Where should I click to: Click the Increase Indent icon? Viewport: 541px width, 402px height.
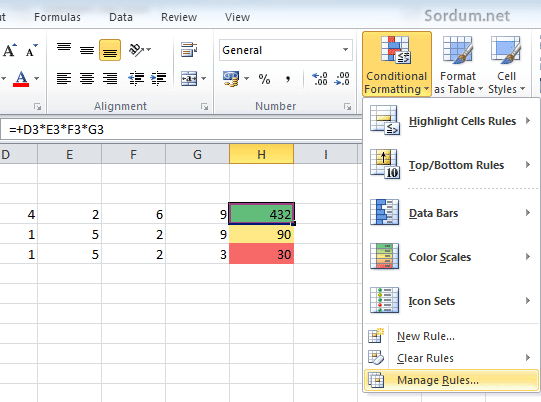click(158, 79)
